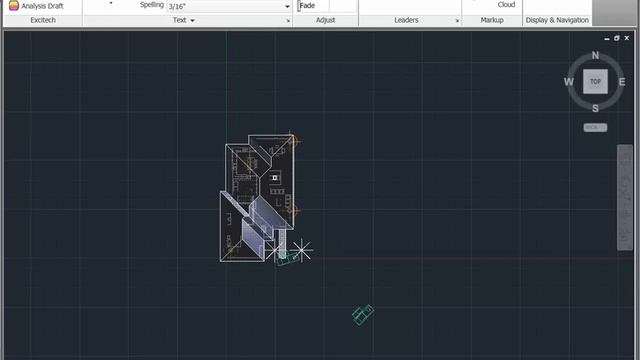Select the Markup panel title
640x360 pixels.
coord(492,20)
